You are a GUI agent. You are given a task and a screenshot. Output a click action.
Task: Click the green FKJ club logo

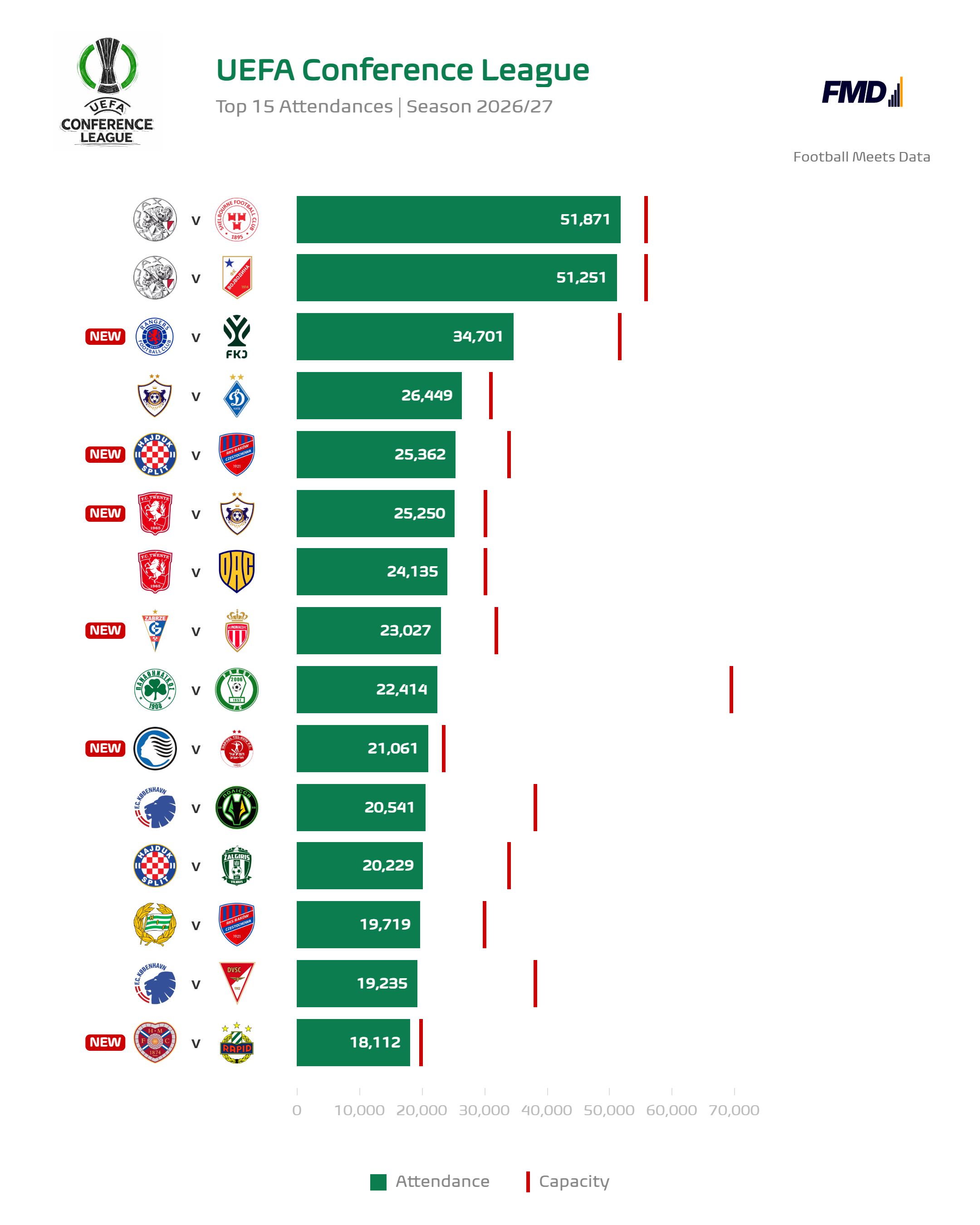pyautogui.click(x=237, y=337)
